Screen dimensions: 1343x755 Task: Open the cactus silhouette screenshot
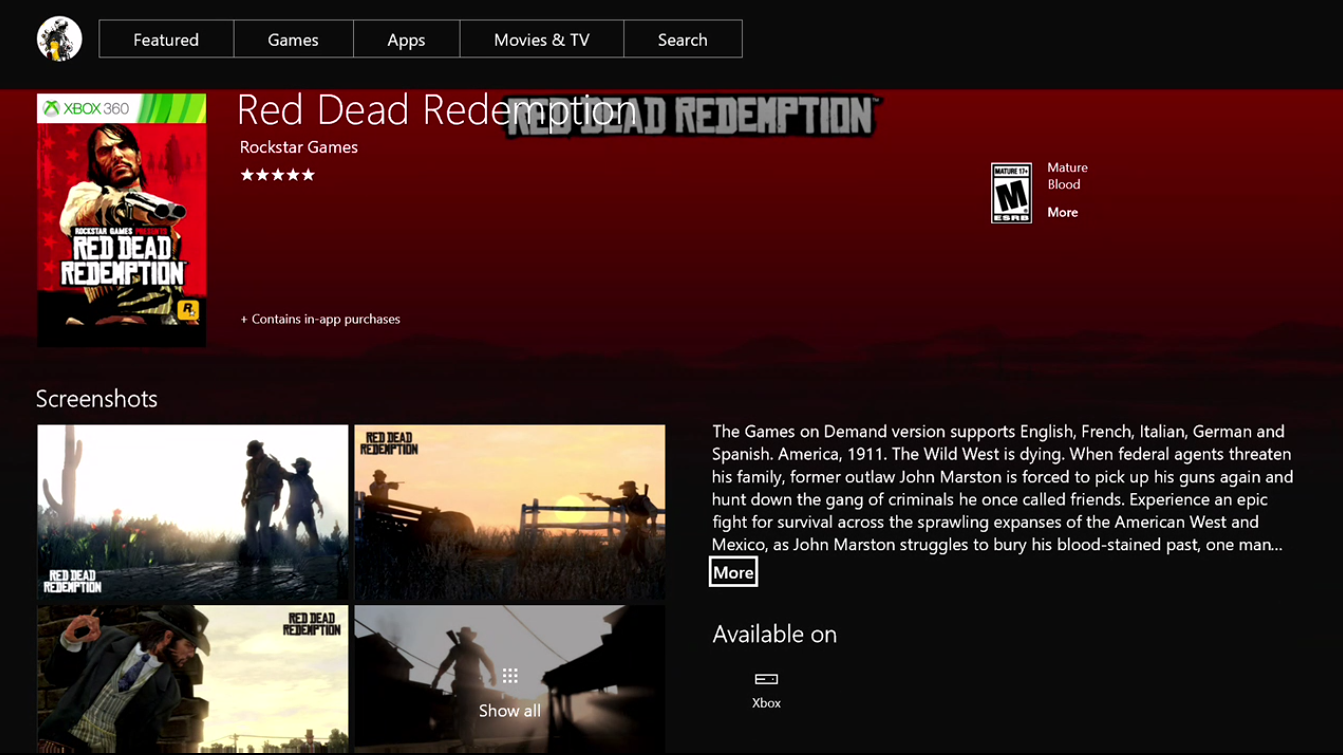(193, 511)
